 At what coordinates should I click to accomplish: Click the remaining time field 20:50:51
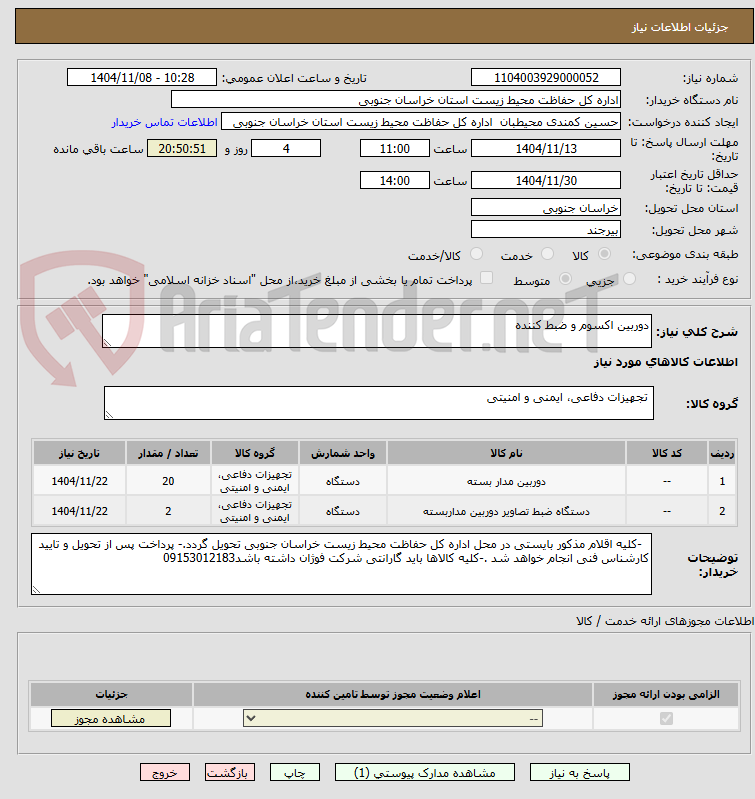182,148
